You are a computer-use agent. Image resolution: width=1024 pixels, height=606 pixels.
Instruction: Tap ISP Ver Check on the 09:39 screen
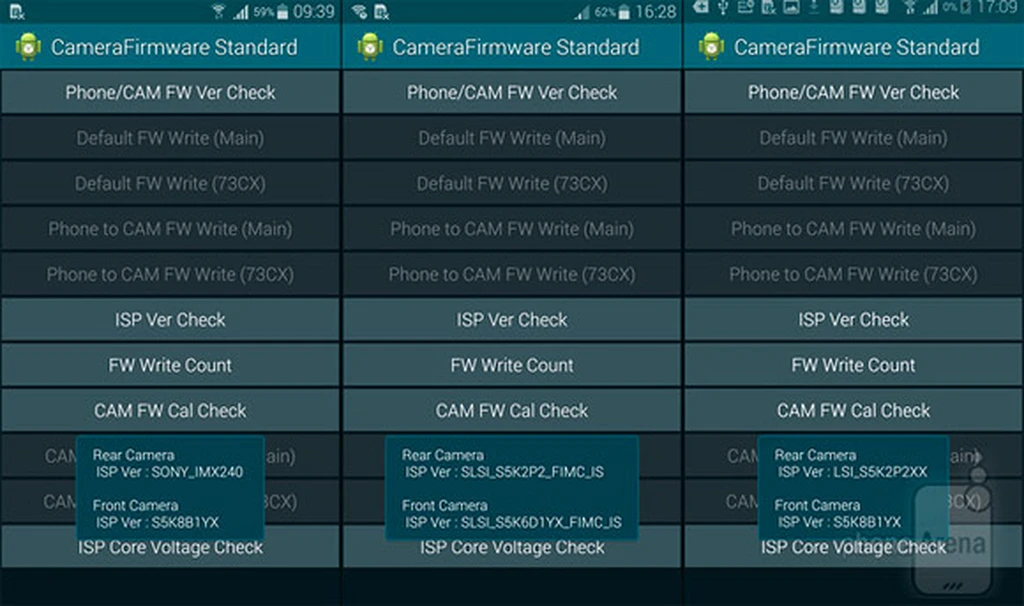170,319
